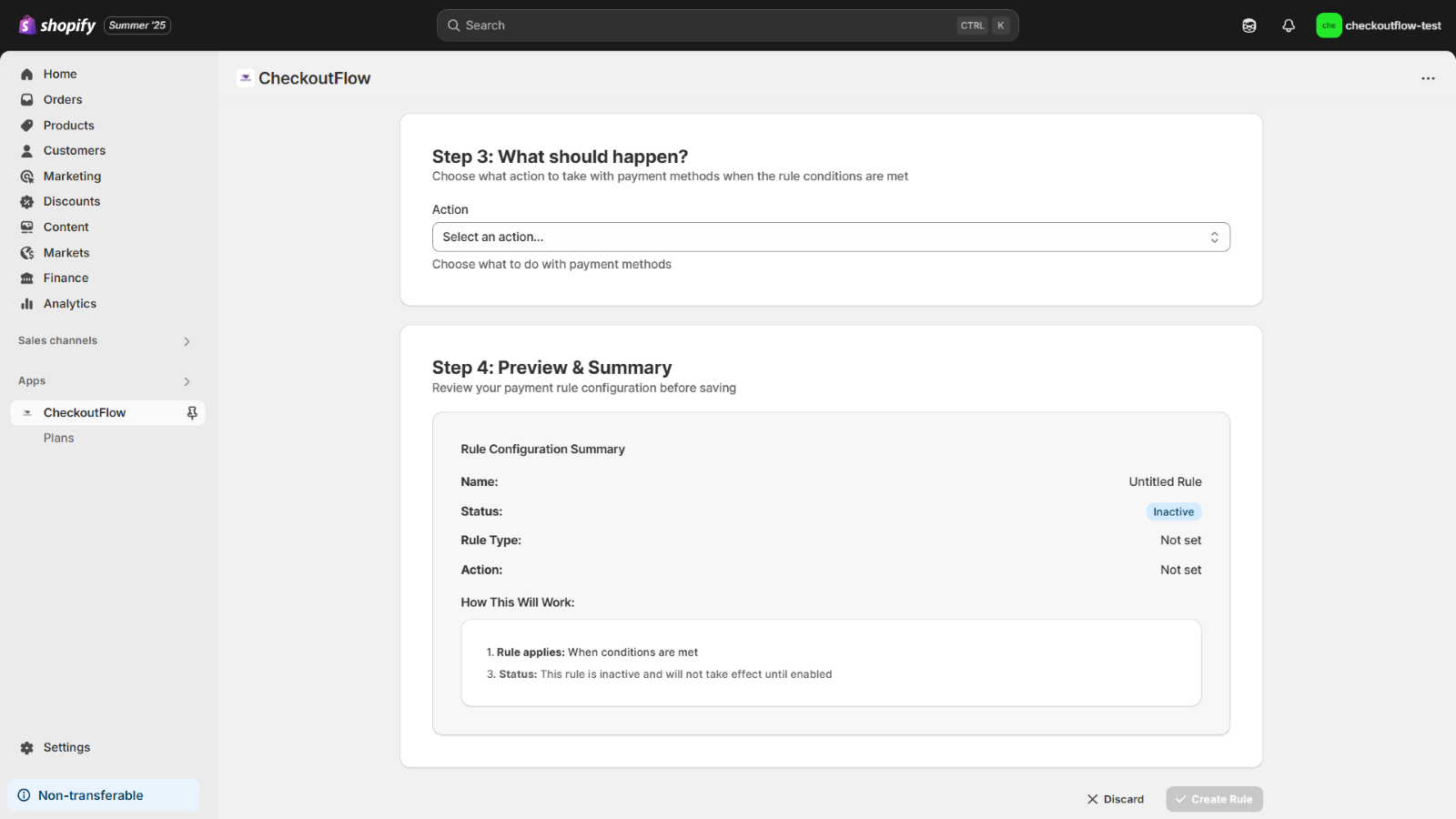Click the Rule Type Not set value
The width and height of the screenshot is (1456, 819).
1180,541
